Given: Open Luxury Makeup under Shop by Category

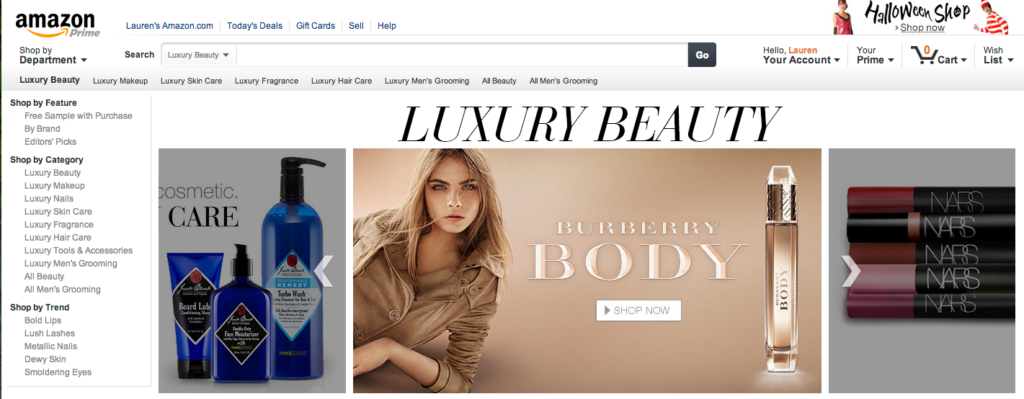Looking at the screenshot, I should coord(55,186).
